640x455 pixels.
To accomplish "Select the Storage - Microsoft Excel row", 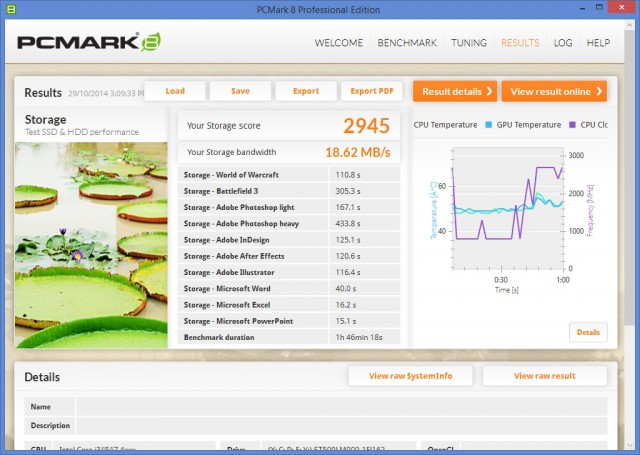I will [289, 305].
